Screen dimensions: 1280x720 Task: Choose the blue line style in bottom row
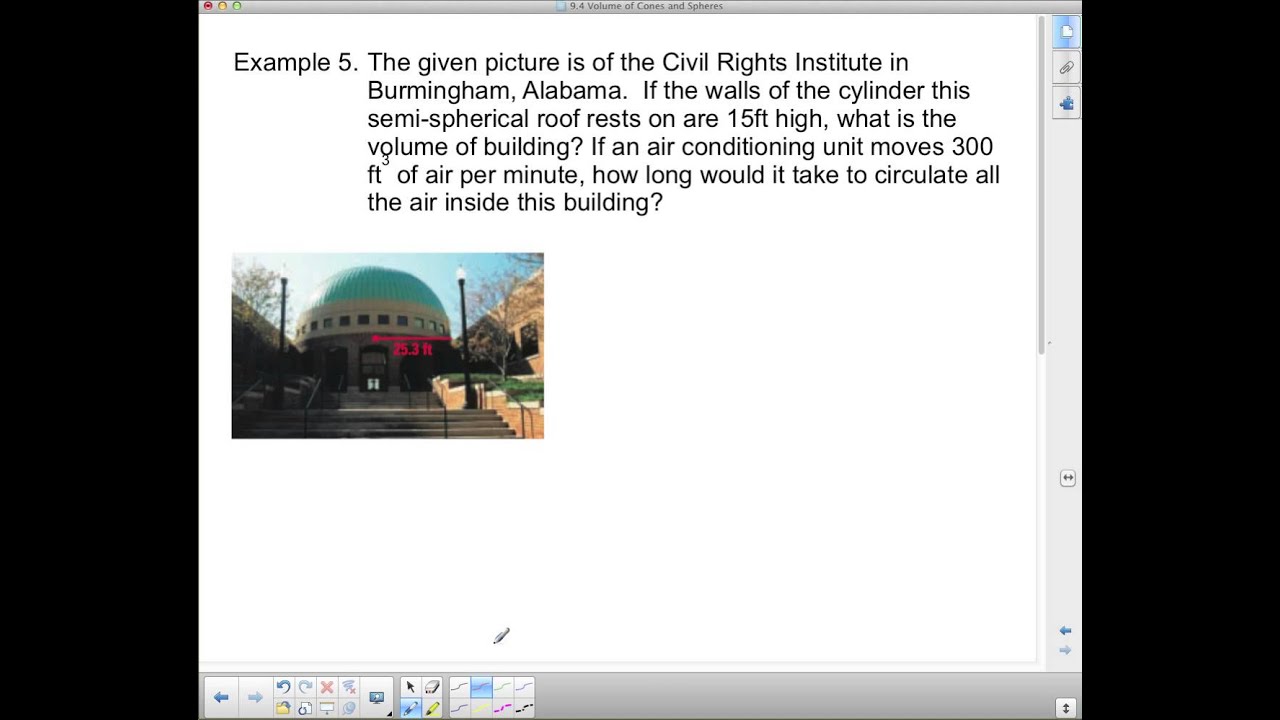coord(460,708)
